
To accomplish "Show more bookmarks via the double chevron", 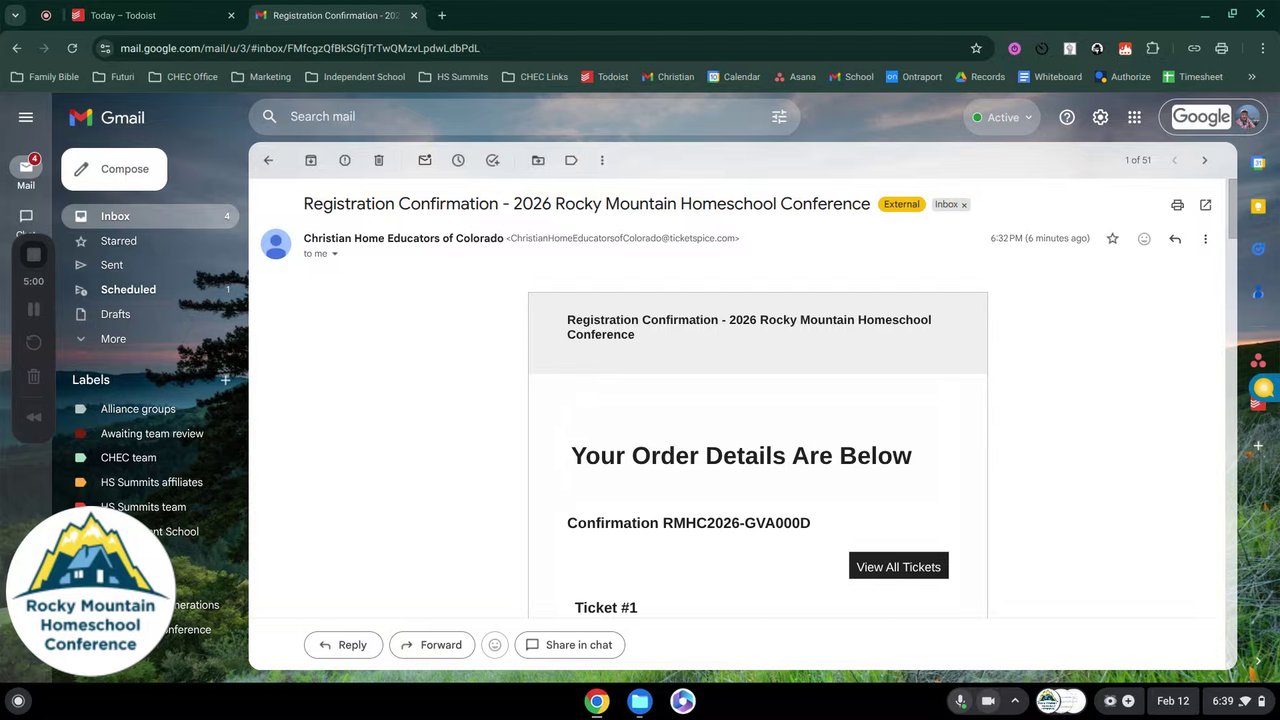I will click(x=1251, y=77).
